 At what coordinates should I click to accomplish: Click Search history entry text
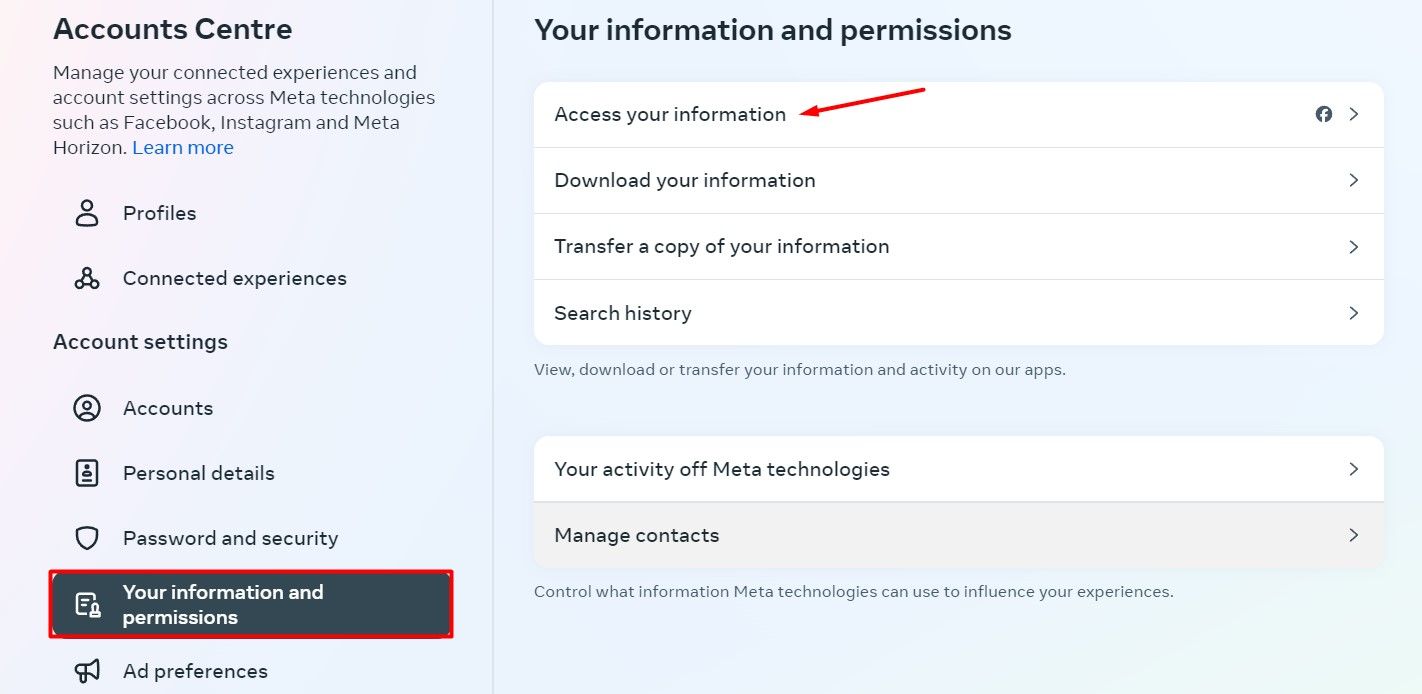pyautogui.click(x=623, y=313)
